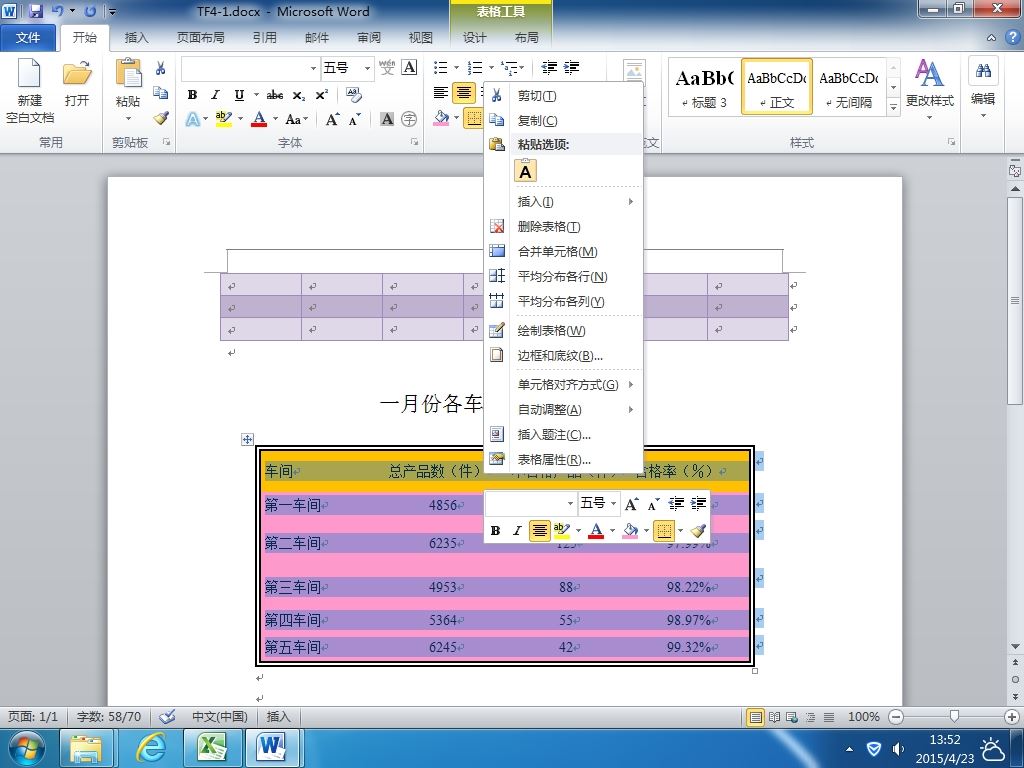Click the format painter on the floating mini toolbar
The width and height of the screenshot is (1024, 768).
[698, 530]
